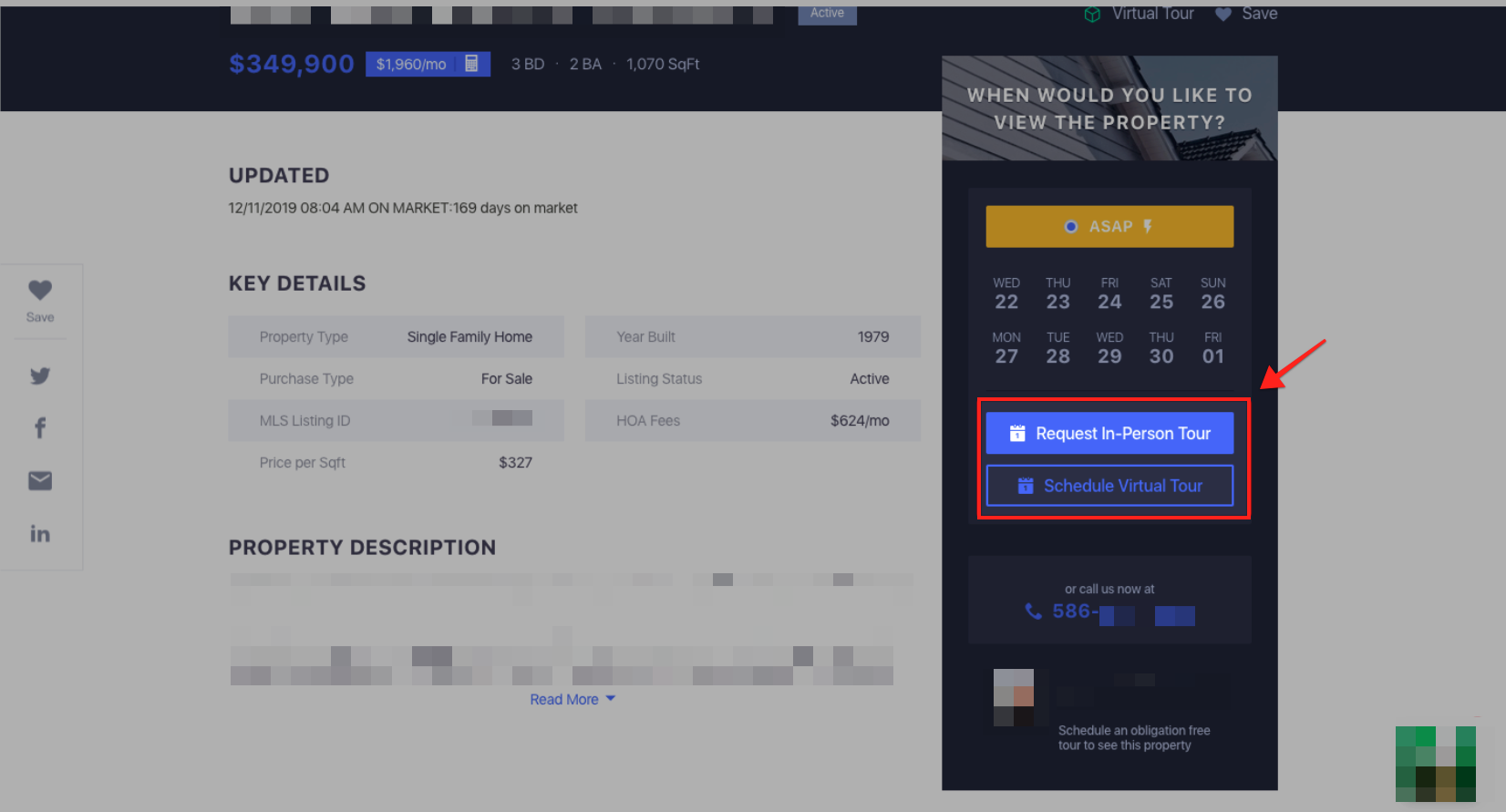Click the heart Save icon in left sidebar
Image resolution: width=1506 pixels, height=812 pixels.
40,291
